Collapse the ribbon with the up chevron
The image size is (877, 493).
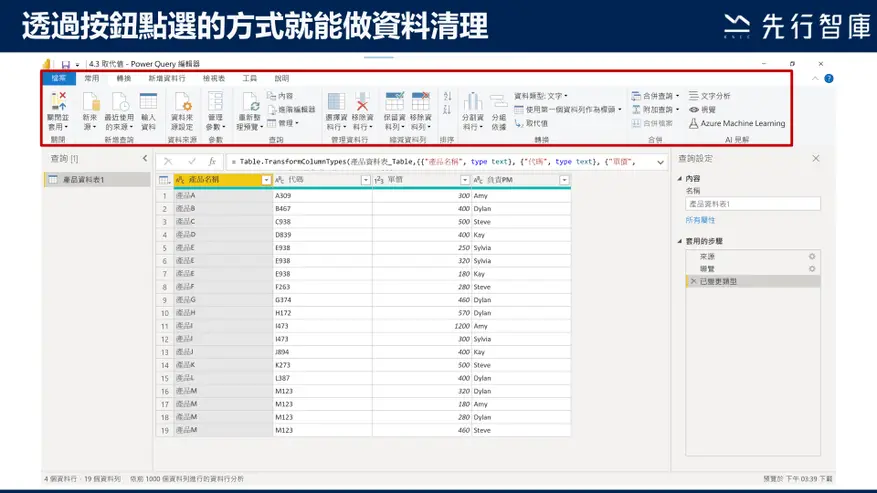tap(815, 79)
